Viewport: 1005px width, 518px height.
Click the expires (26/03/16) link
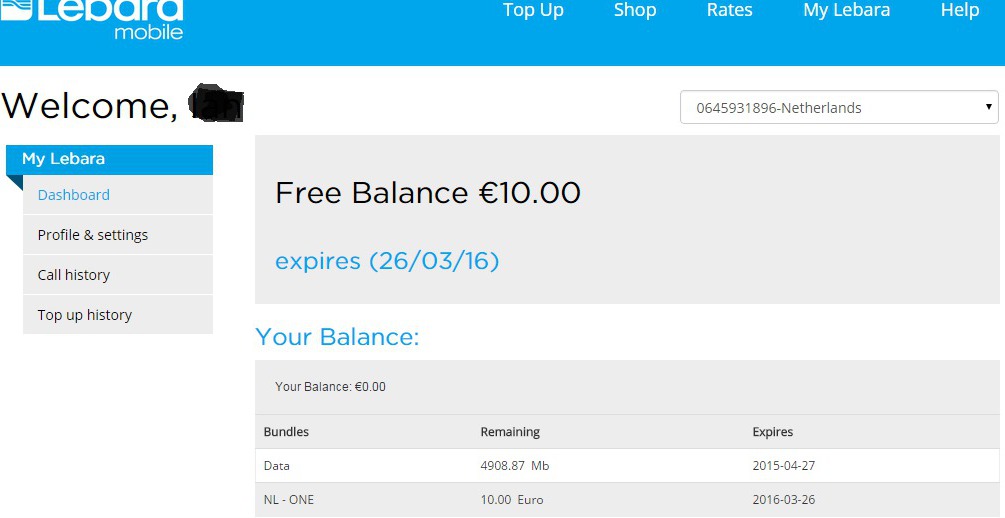click(387, 262)
